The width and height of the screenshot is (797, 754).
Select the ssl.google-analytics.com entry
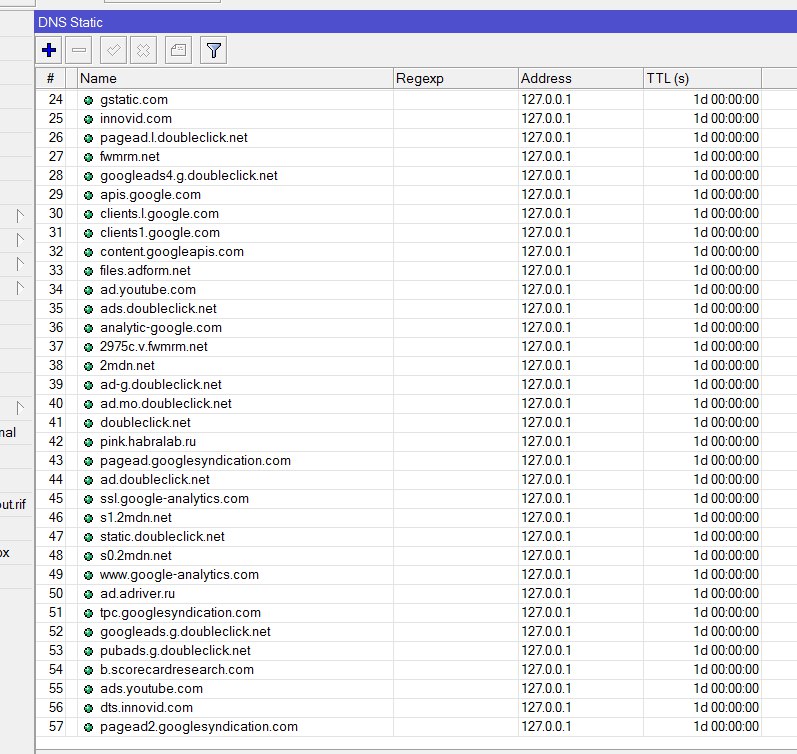click(174, 499)
